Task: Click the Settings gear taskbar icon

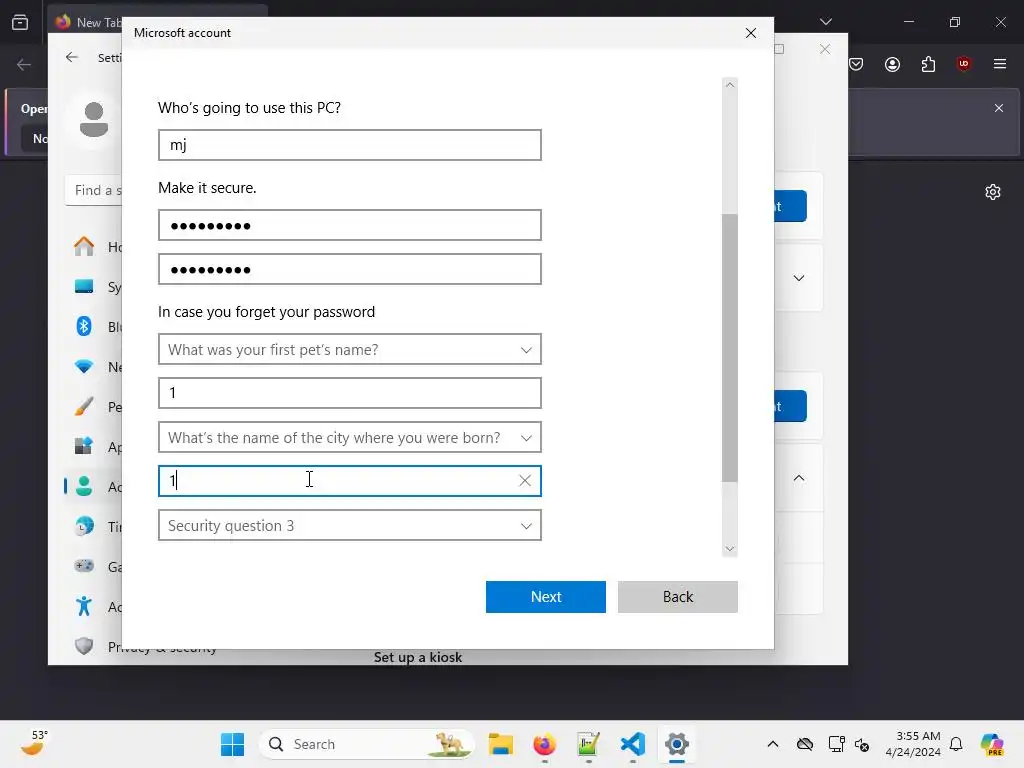Action: pos(677,744)
